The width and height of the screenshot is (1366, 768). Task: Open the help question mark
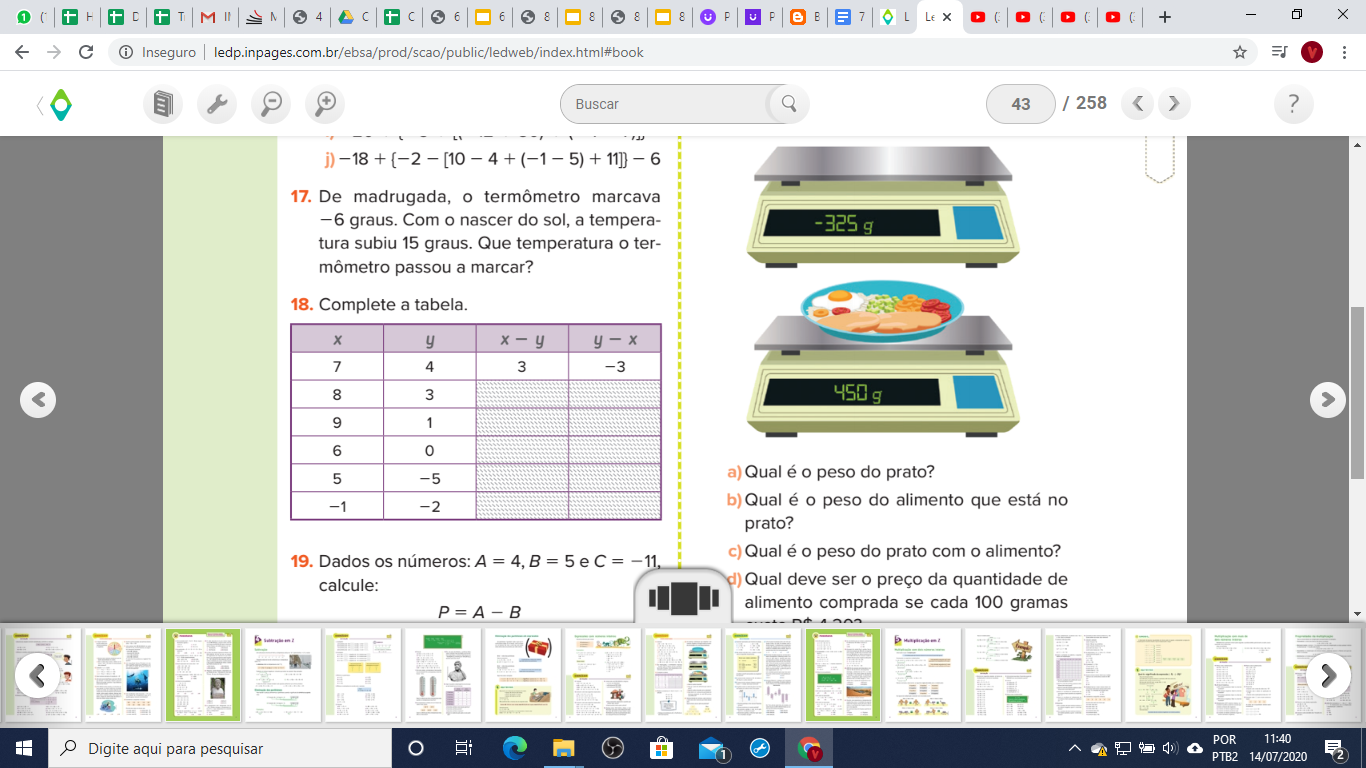(1294, 103)
